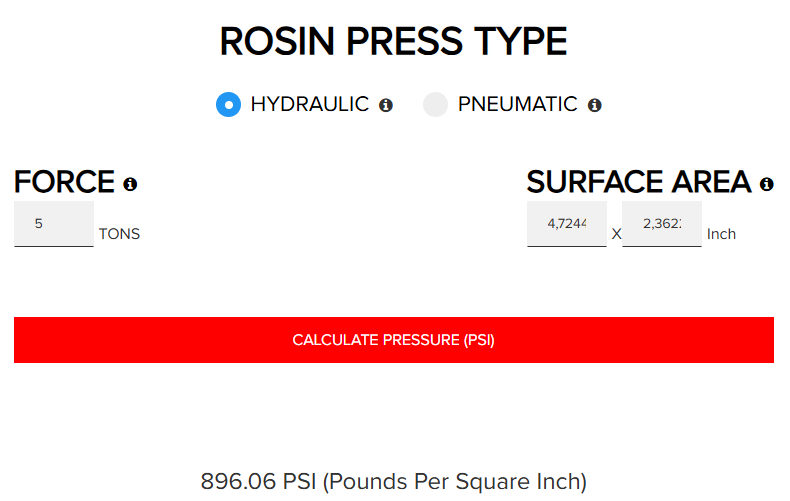Select the Pneumatic radio button
This screenshot has width=790, height=501.
pyautogui.click(x=435, y=105)
